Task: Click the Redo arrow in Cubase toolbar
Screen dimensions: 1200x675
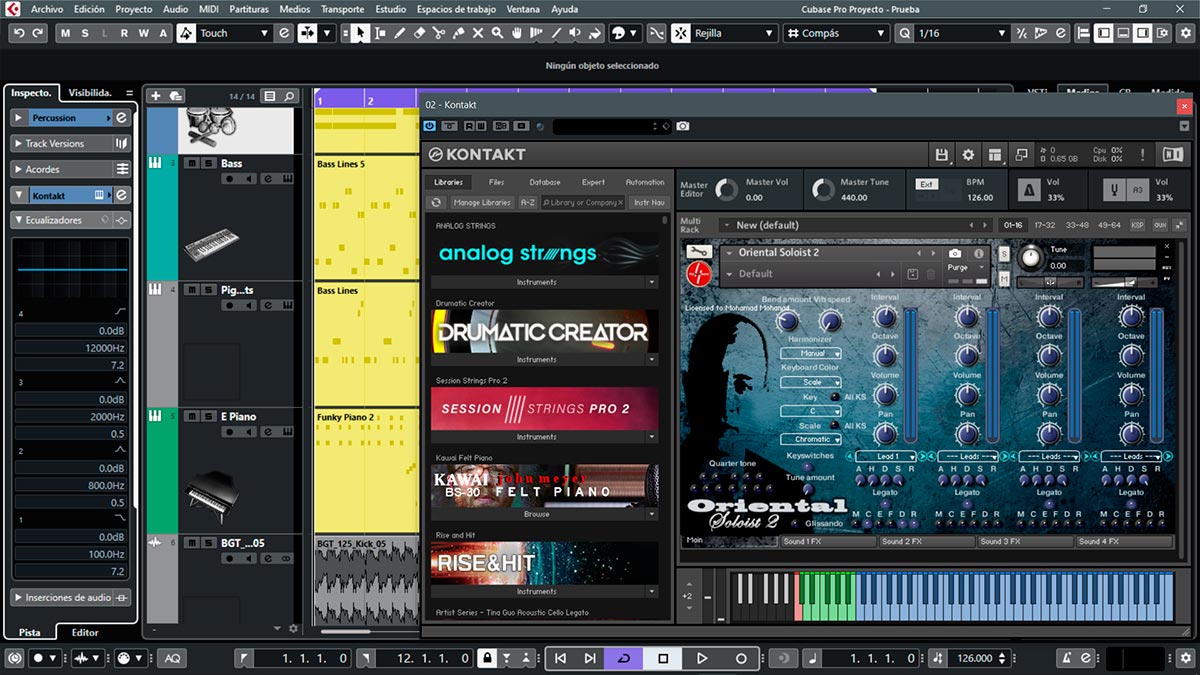Action: click(x=38, y=33)
